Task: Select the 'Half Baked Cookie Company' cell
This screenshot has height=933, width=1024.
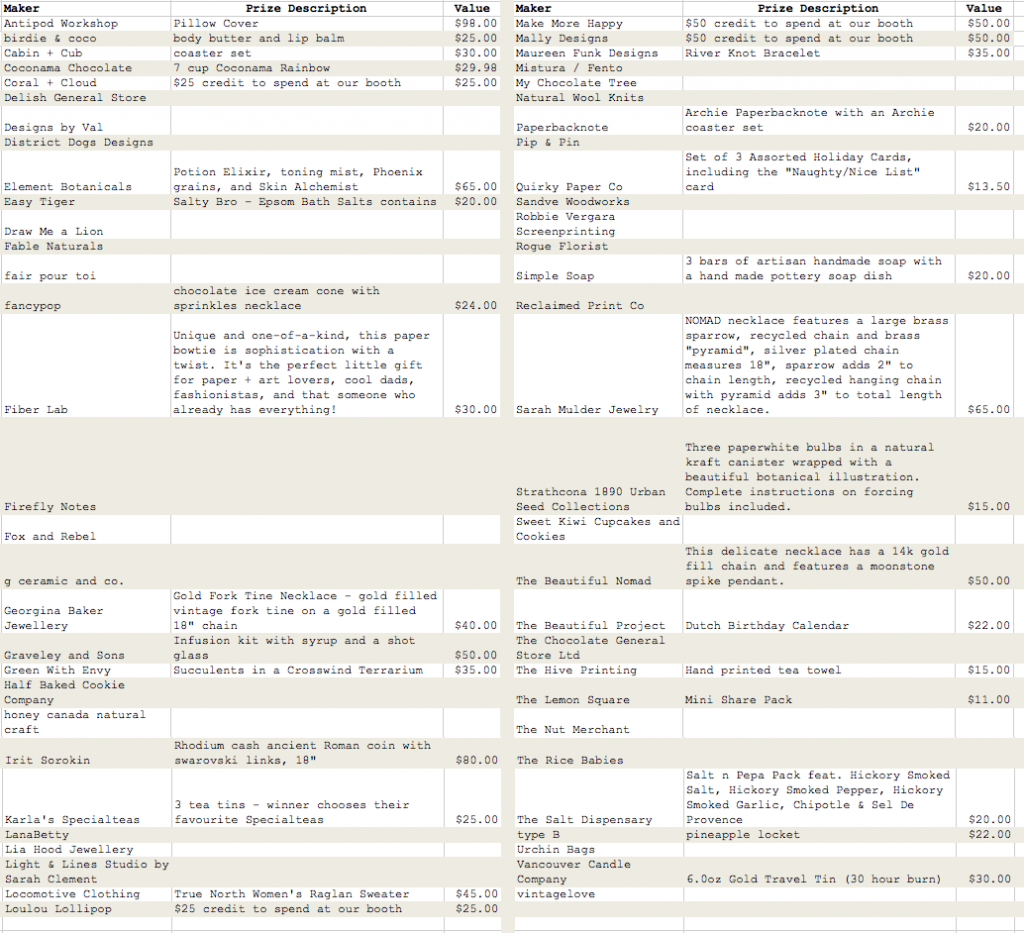Action: [x=86, y=693]
